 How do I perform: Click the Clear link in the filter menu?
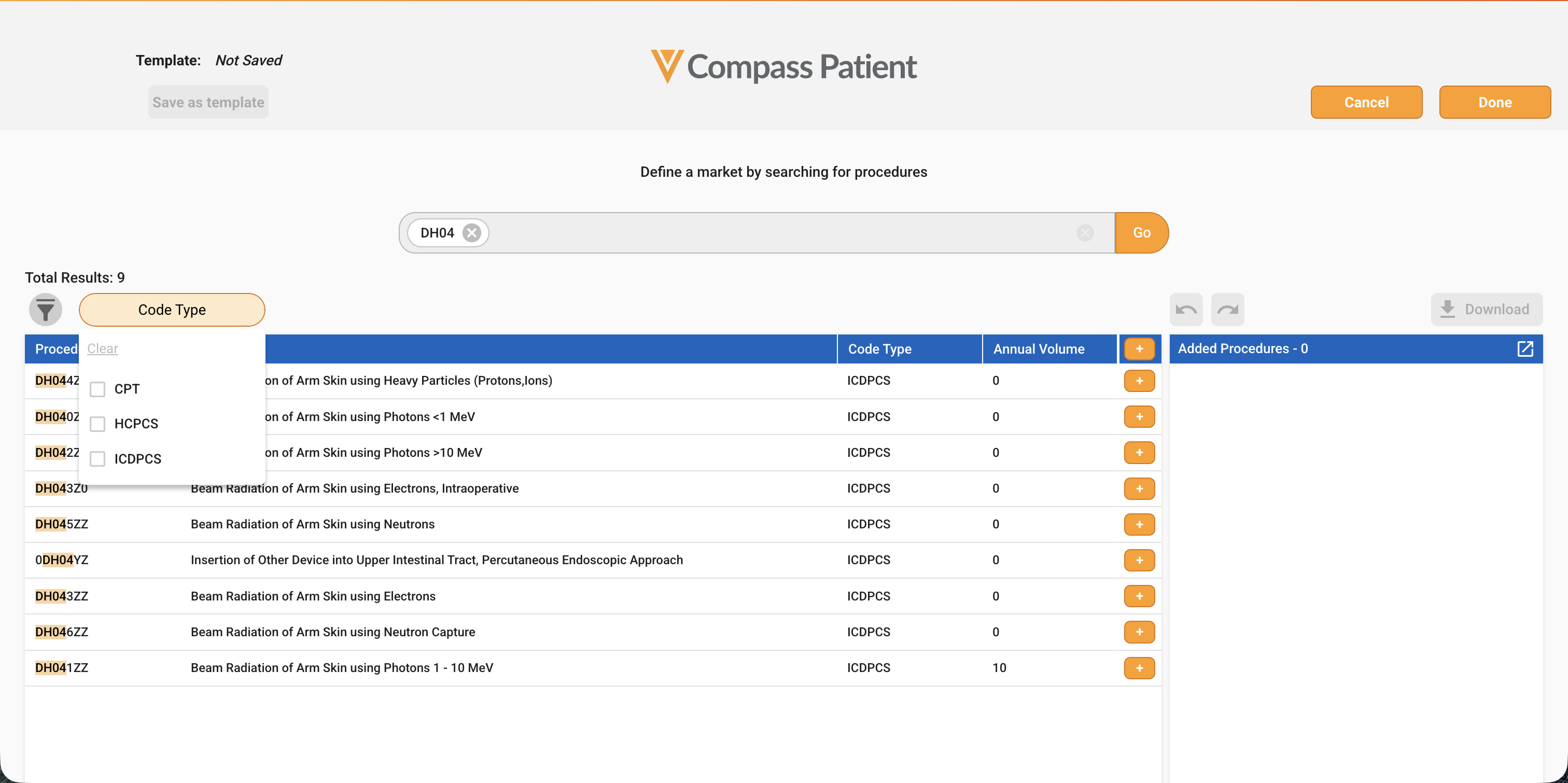(102, 348)
